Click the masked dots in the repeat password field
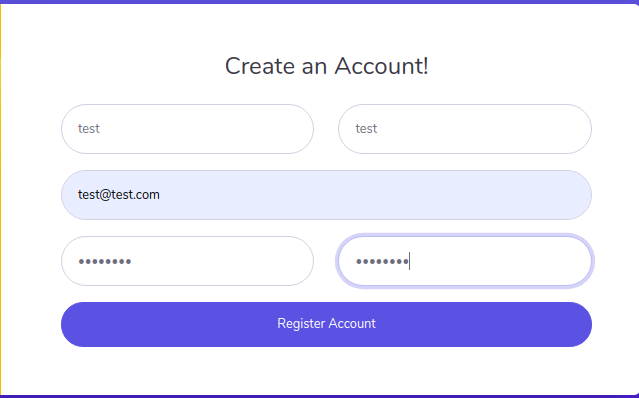 click(382, 262)
